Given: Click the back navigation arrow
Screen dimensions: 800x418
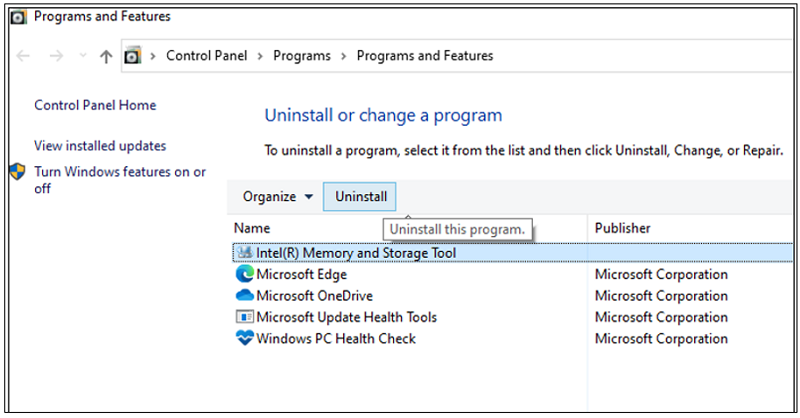Looking at the screenshot, I should tap(24, 56).
